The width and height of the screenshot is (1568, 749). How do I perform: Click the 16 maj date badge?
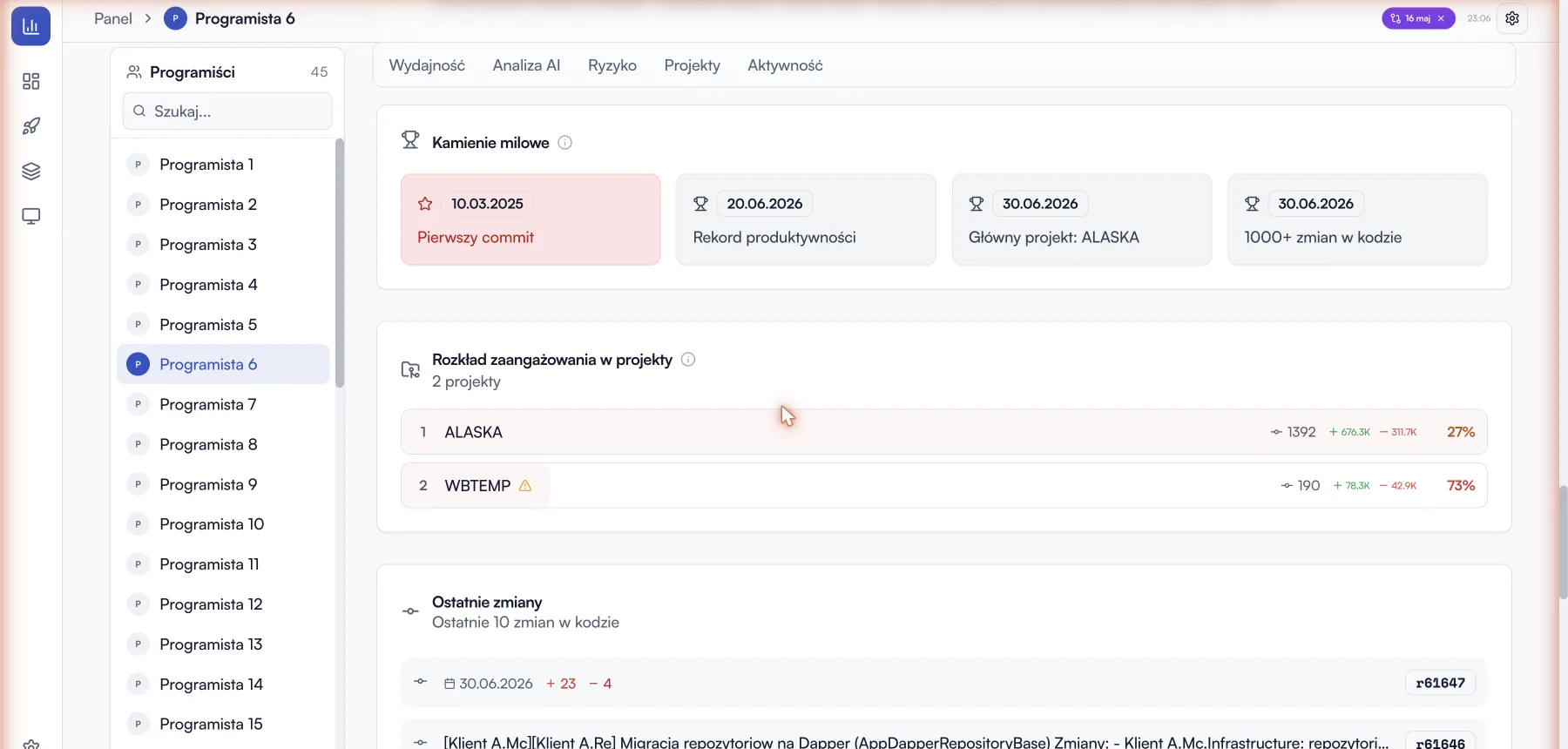[x=1416, y=18]
